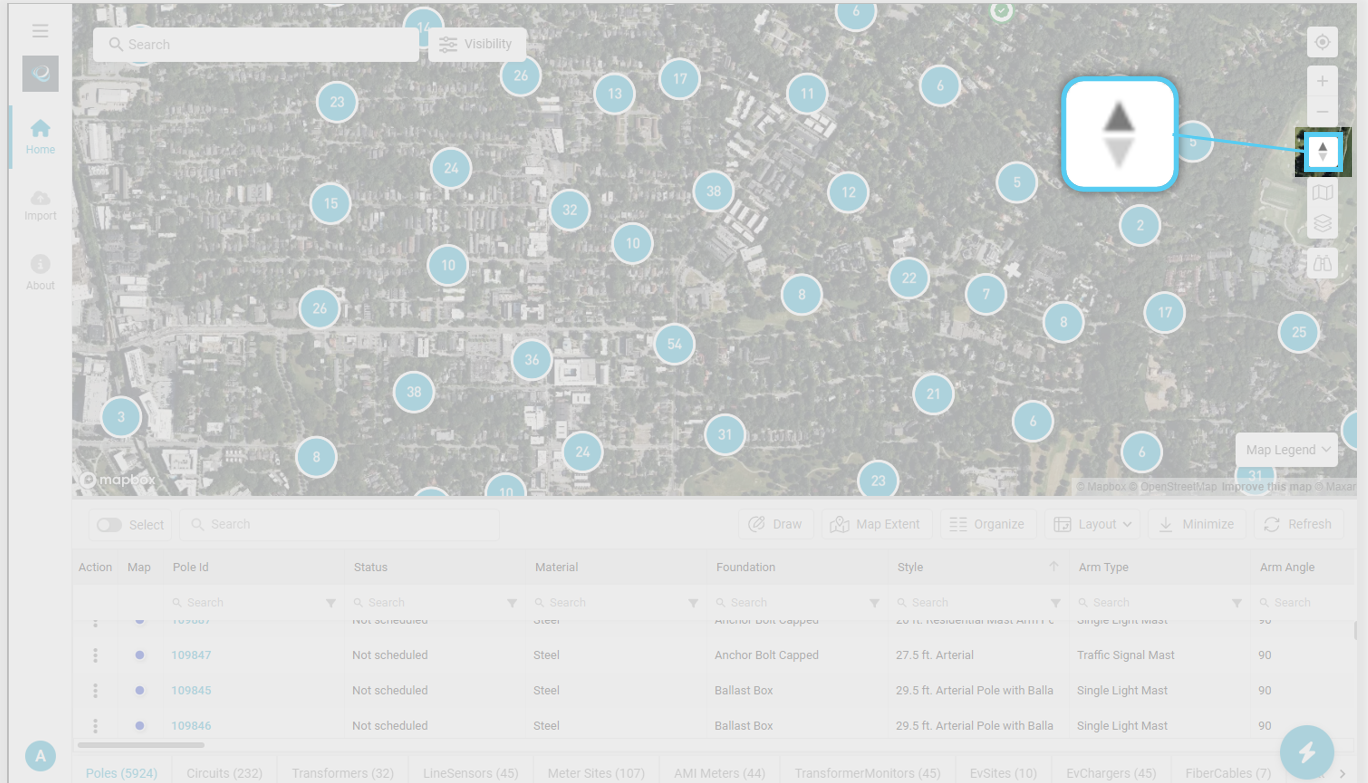The width and height of the screenshot is (1368, 783).
Task: Switch to the Meter Sites (107) tab
Action: click(596, 773)
